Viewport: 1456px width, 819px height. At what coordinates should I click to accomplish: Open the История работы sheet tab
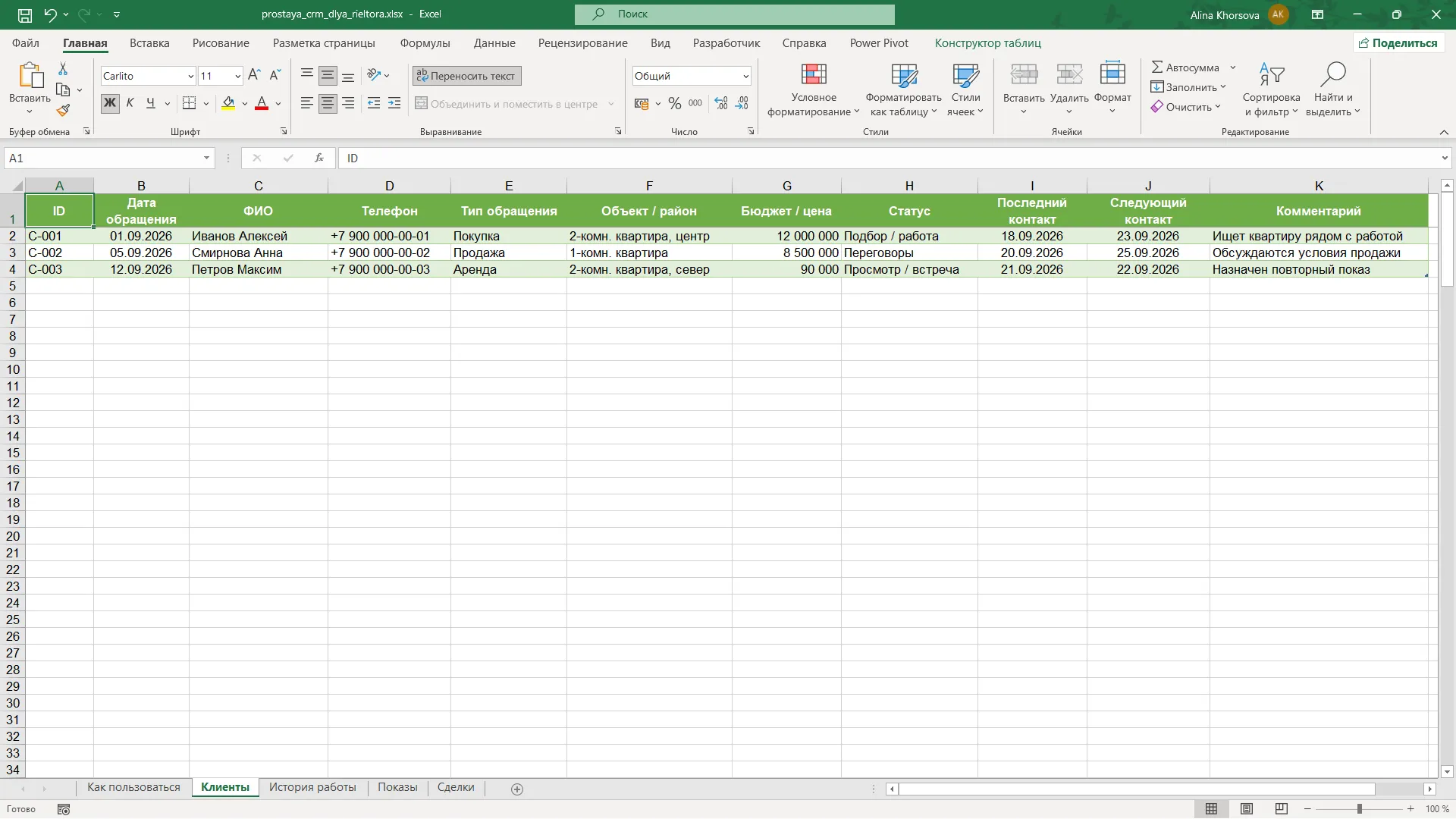(x=312, y=788)
